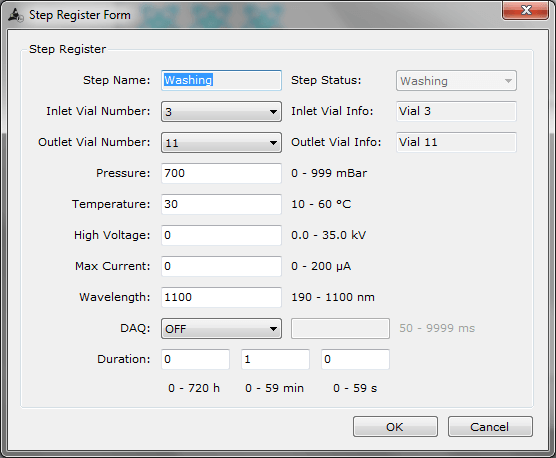556x458 pixels.
Task: Click the Inlet Vial Info field
Action: tap(456, 112)
